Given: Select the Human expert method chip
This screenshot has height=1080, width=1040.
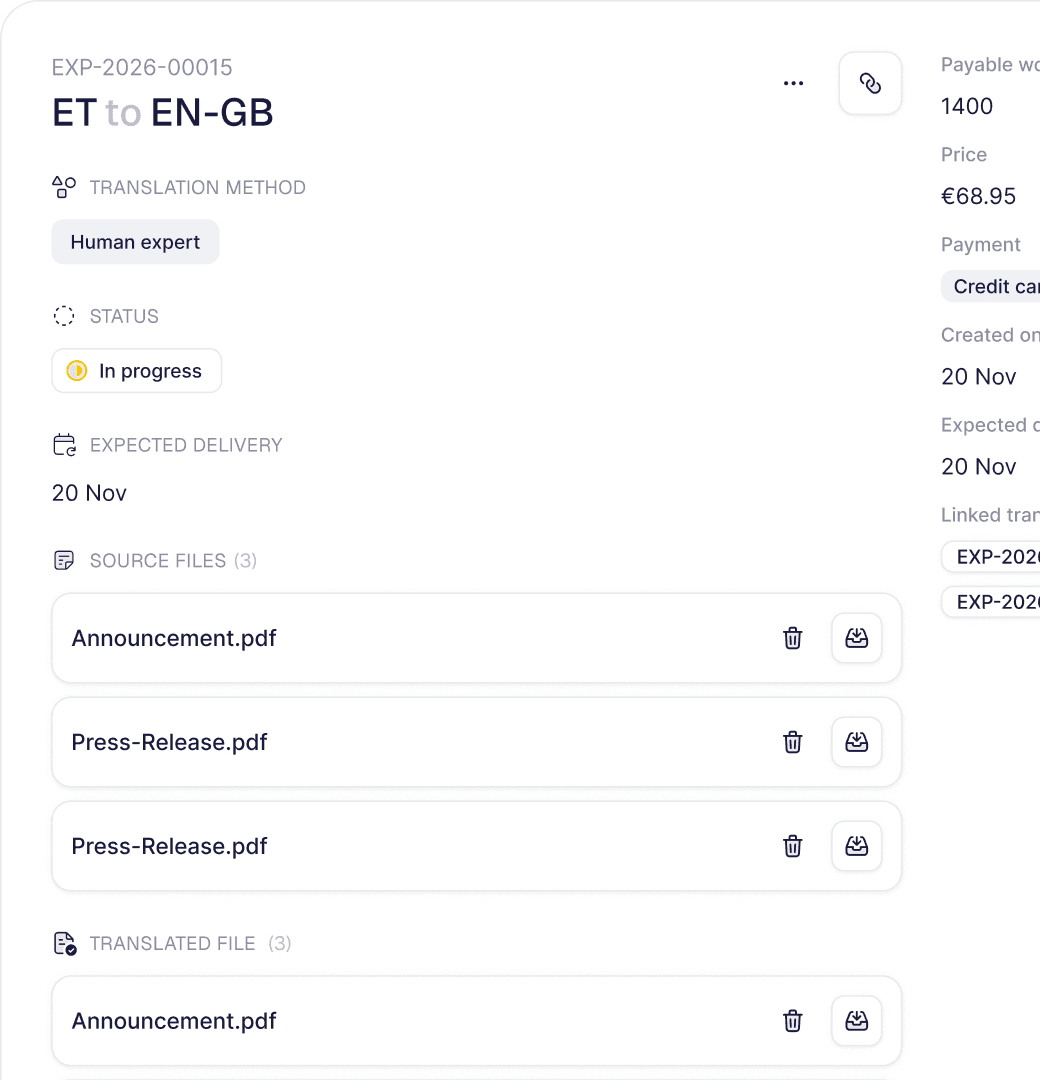Looking at the screenshot, I should coord(136,242).
